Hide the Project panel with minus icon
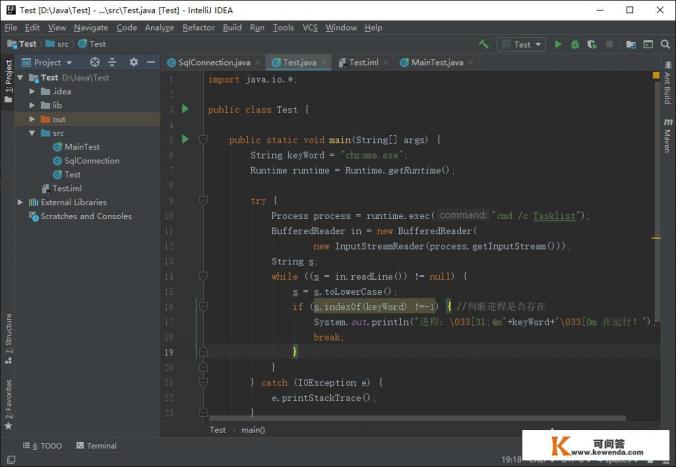 pyautogui.click(x=151, y=62)
